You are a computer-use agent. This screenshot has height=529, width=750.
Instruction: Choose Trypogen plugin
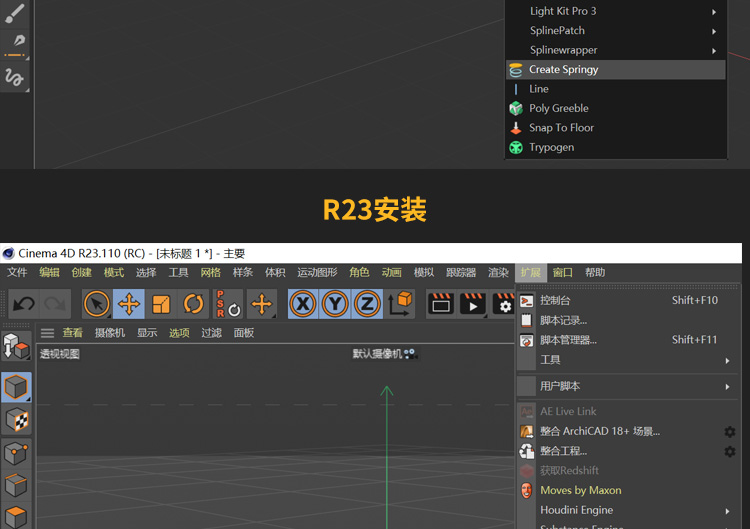point(616,147)
